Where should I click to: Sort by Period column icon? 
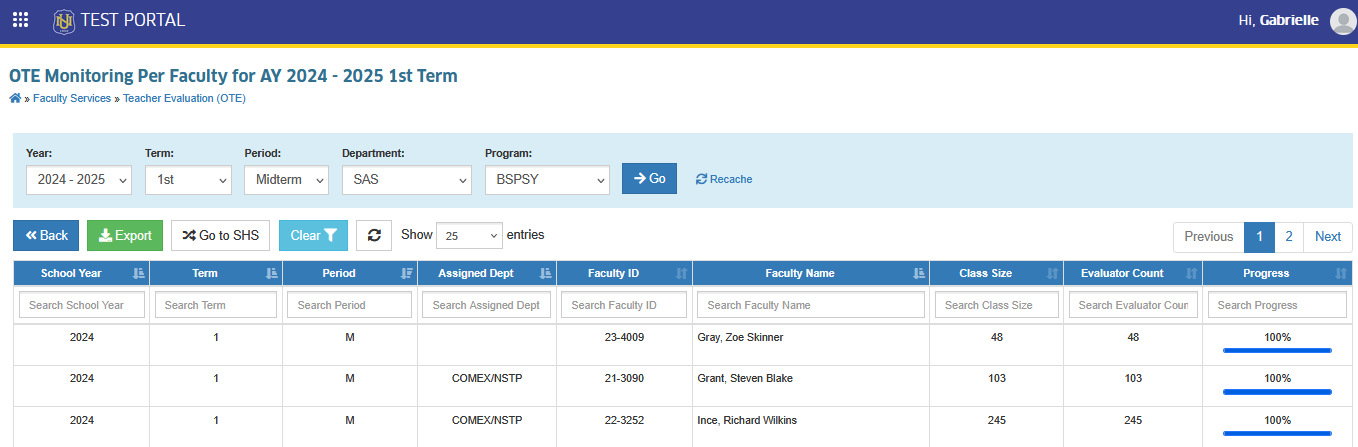tap(407, 273)
